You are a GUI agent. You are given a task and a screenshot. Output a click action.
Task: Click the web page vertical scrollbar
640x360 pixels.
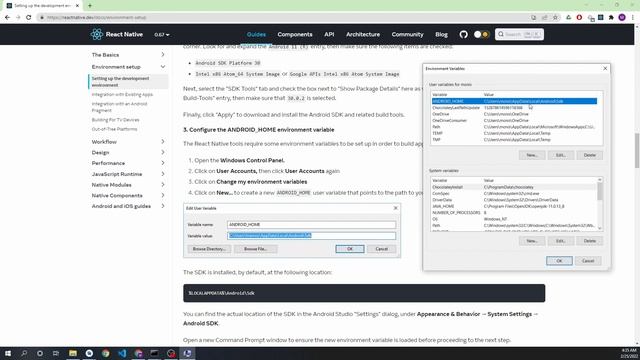(637, 150)
